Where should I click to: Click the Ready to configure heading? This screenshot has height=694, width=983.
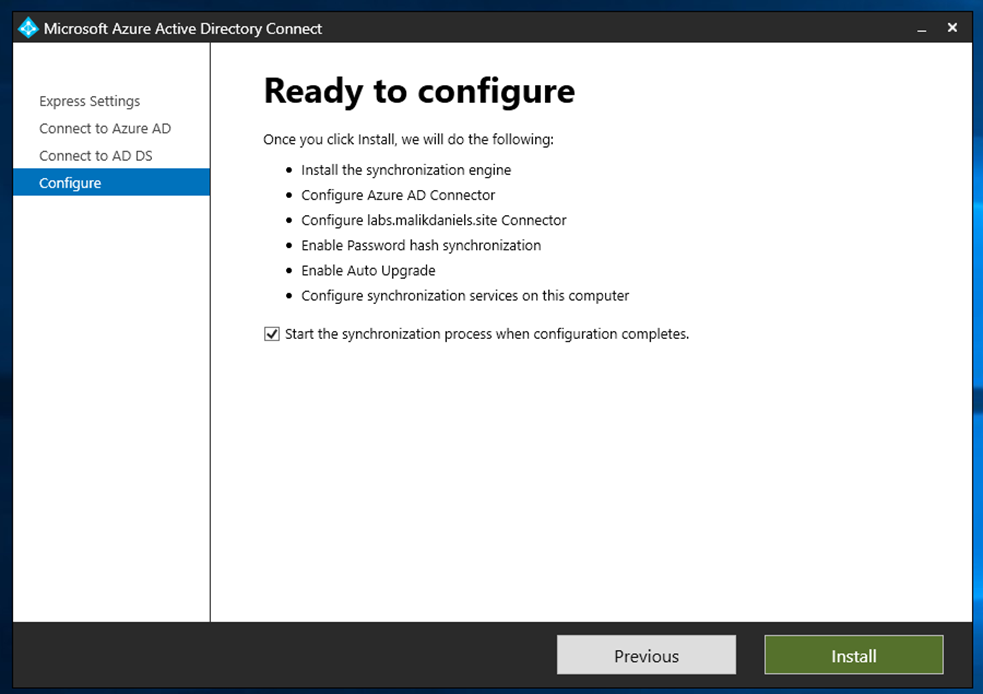coord(419,91)
